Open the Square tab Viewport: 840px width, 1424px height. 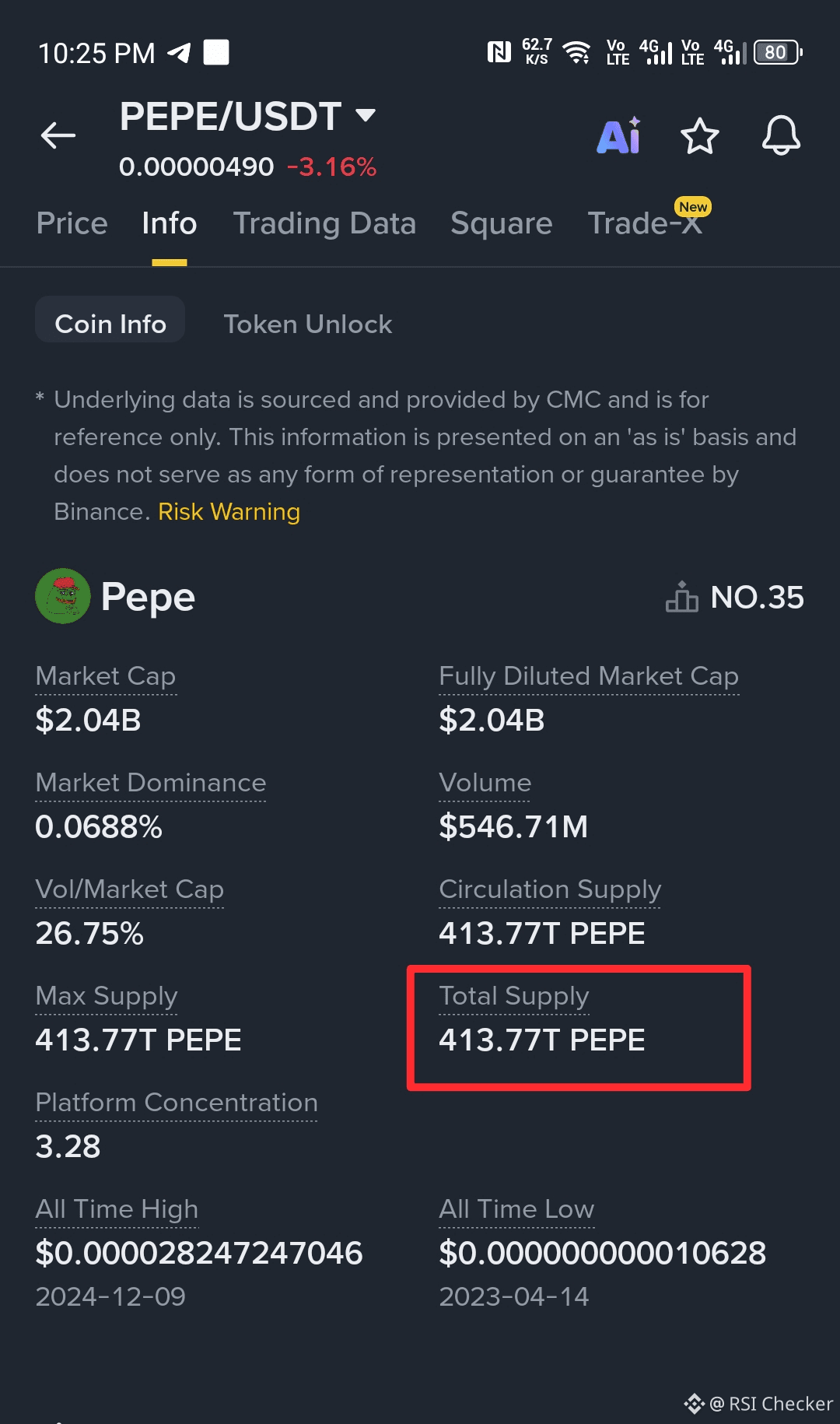(501, 224)
